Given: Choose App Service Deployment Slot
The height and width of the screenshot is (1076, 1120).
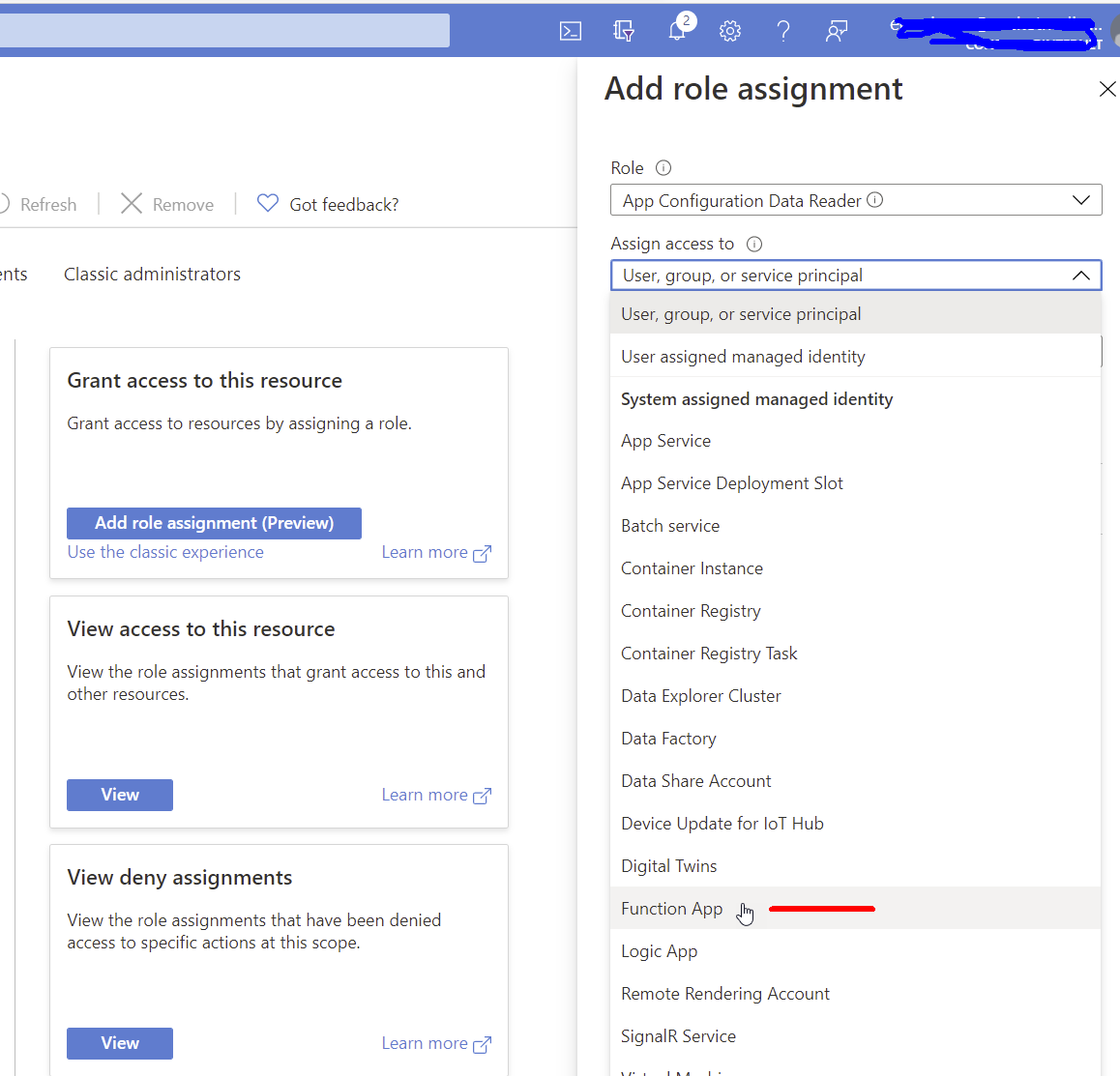Looking at the screenshot, I should pyautogui.click(x=855, y=483).
